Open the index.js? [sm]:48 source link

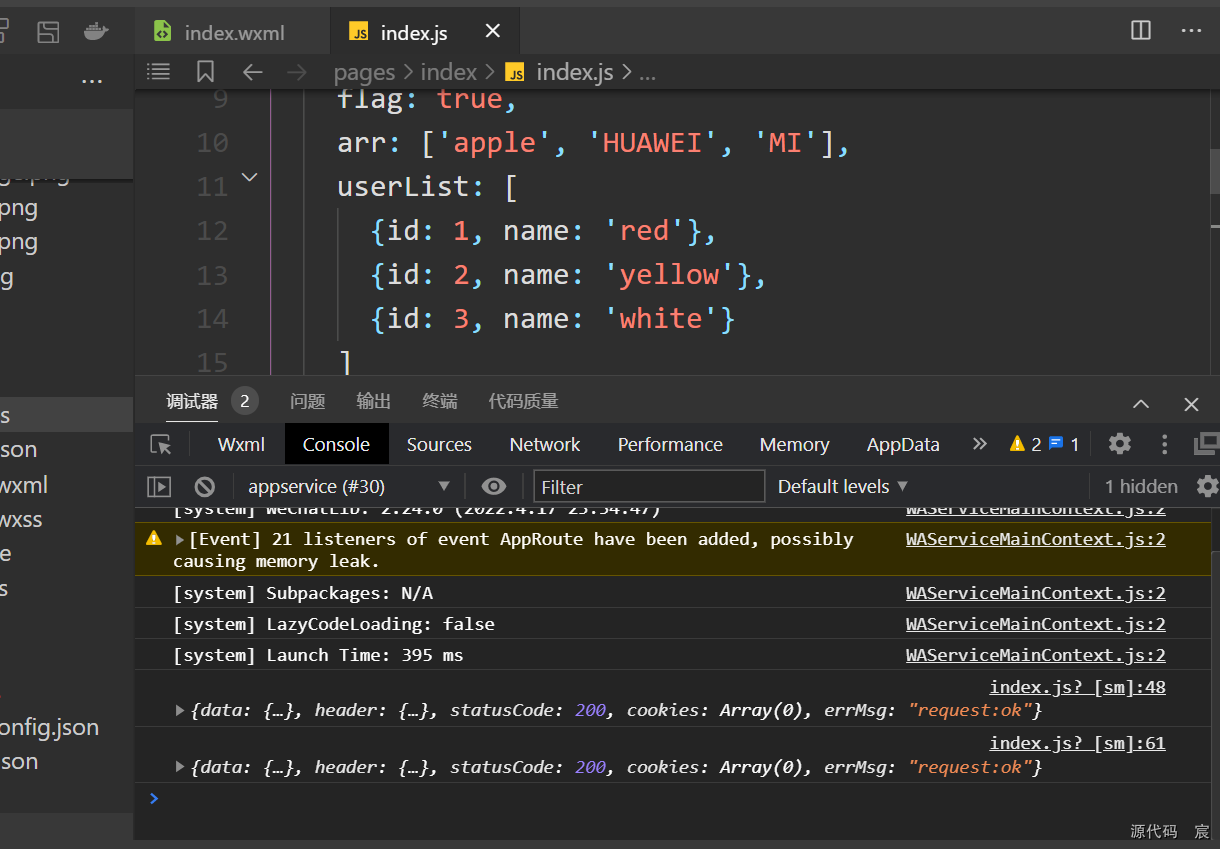(x=1077, y=687)
